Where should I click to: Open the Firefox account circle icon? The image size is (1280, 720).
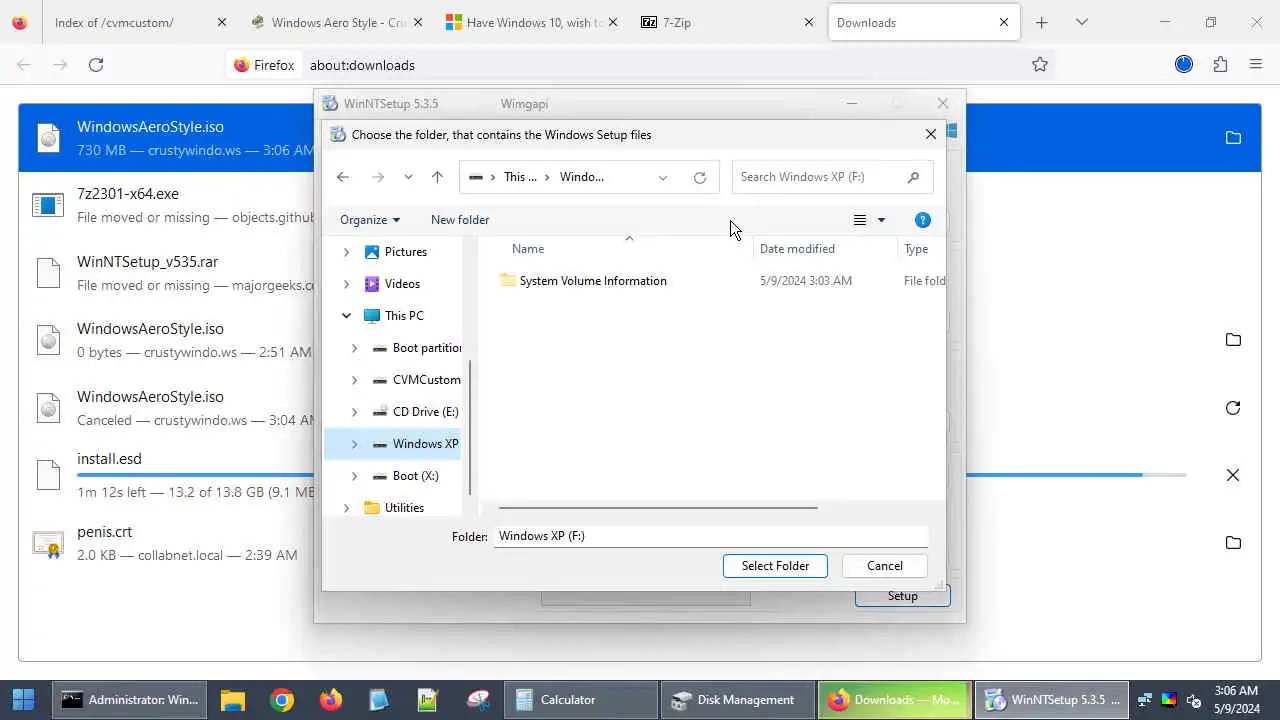click(x=1184, y=65)
